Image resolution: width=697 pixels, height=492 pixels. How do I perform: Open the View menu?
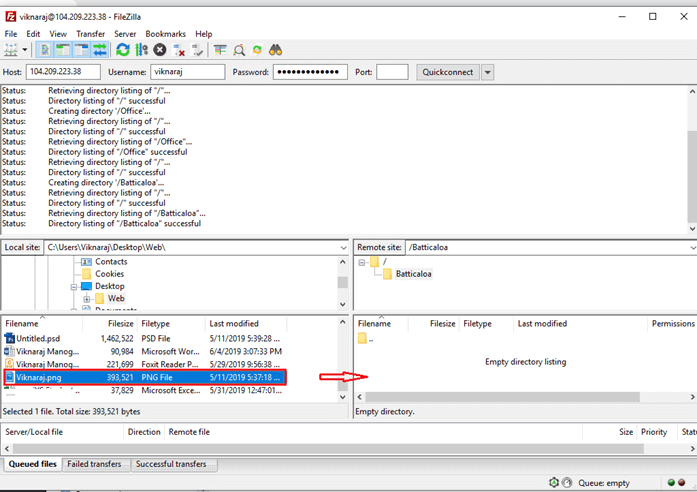(58, 34)
